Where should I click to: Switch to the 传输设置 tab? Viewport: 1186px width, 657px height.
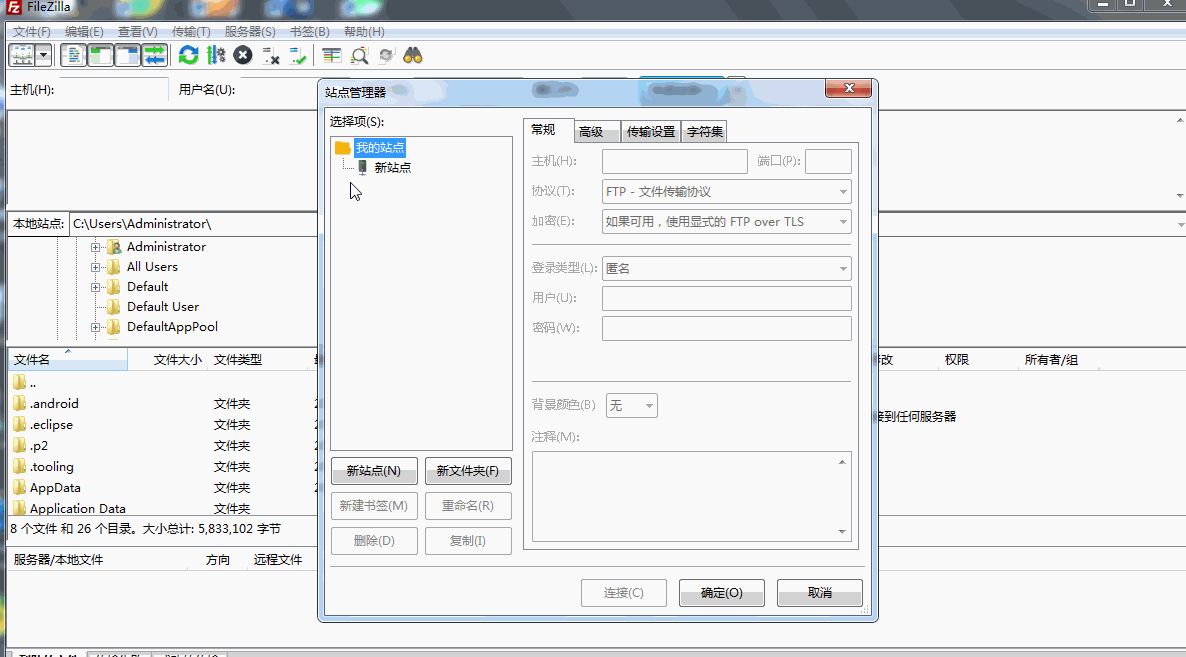650,132
